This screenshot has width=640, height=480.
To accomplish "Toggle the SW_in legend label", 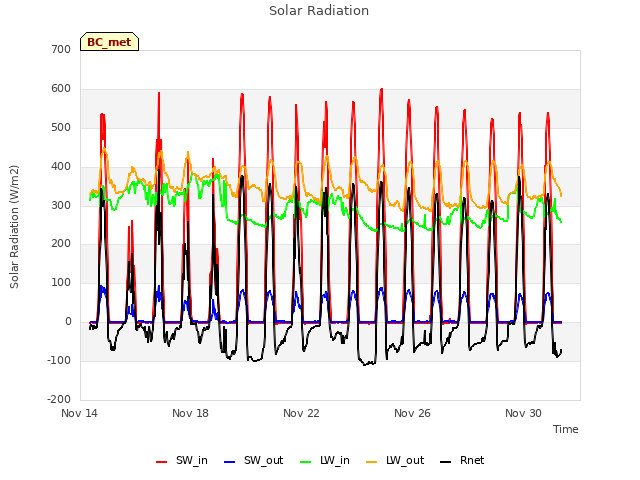I will tap(191, 460).
